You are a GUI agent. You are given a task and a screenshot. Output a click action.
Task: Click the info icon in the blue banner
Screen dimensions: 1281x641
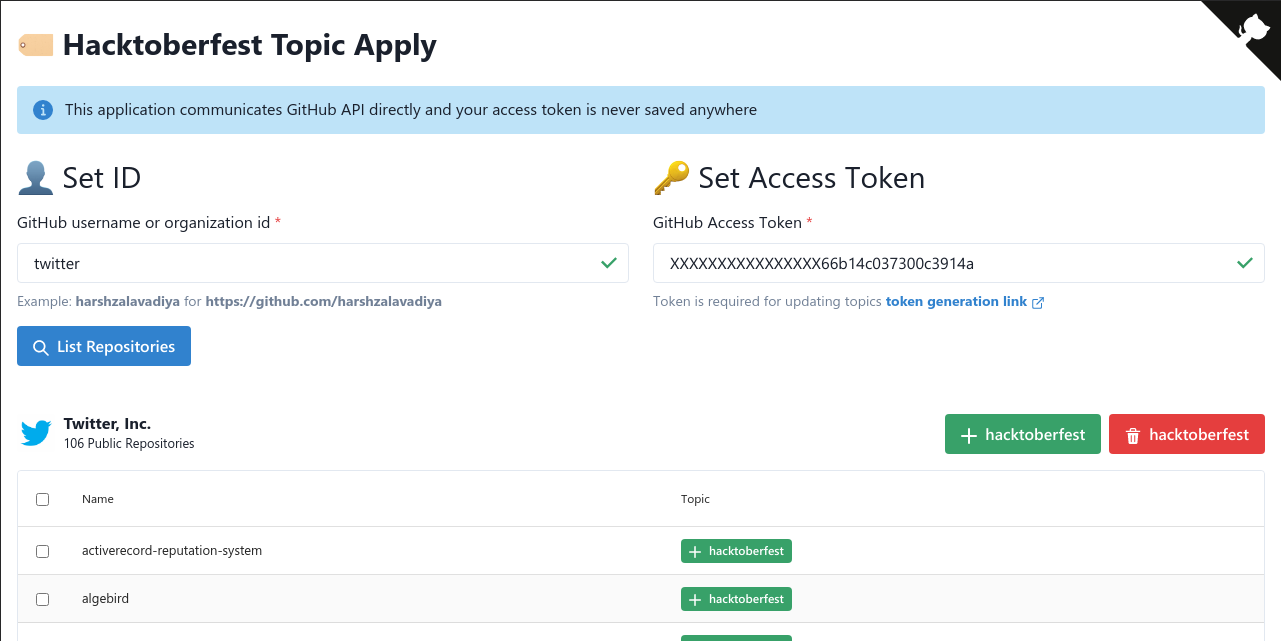(41, 110)
